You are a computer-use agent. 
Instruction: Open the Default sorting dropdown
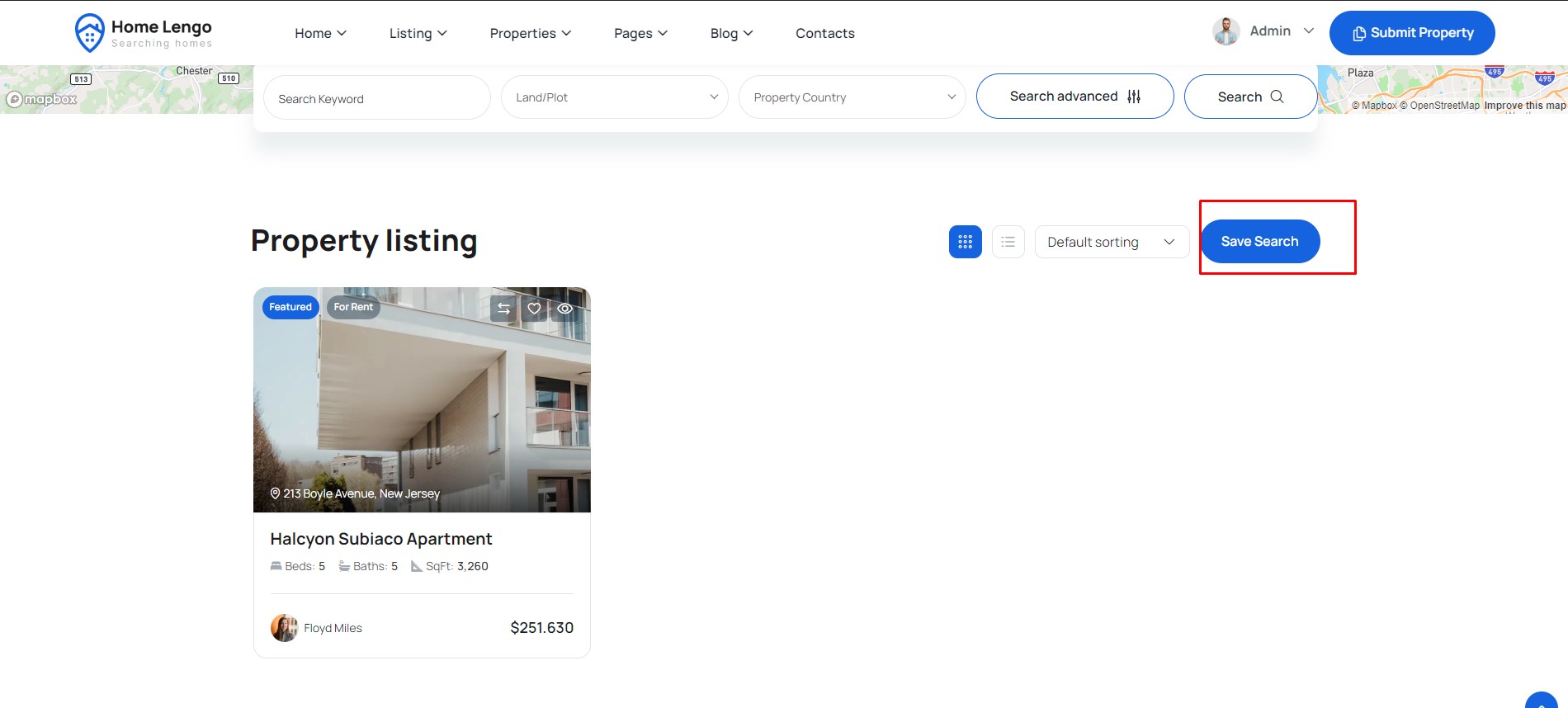coord(1112,242)
